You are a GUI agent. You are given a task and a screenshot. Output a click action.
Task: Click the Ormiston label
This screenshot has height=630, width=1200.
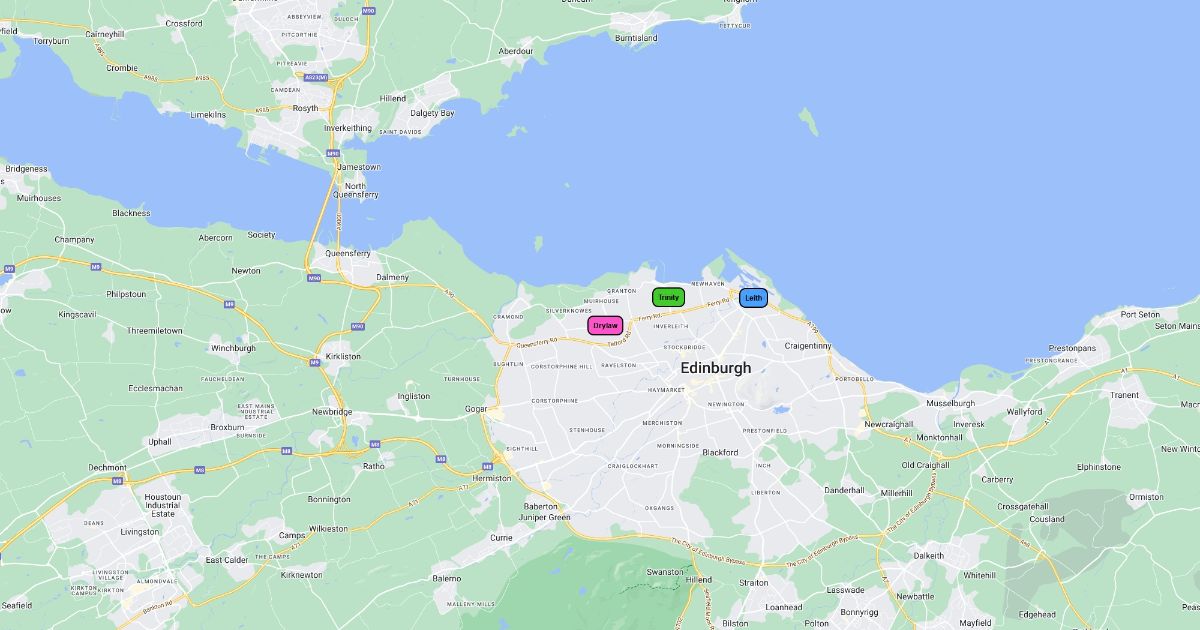click(1146, 497)
